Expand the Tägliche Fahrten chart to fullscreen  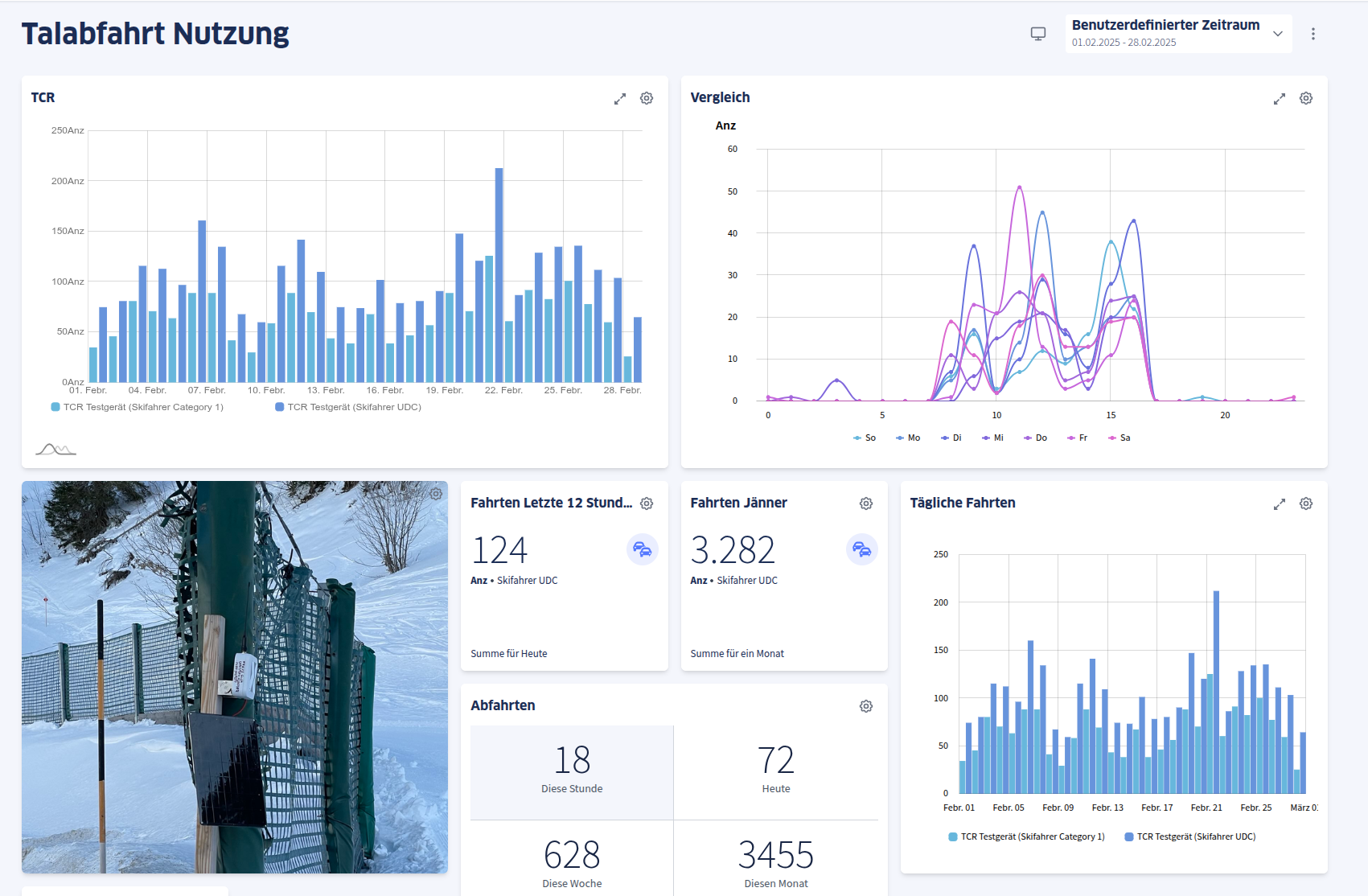click(1279, 503)
